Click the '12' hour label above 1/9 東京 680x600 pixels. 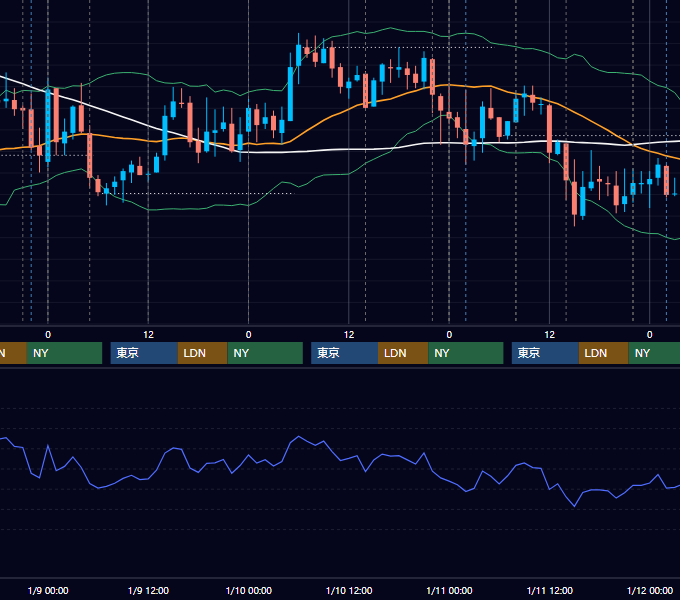point(148,335)
